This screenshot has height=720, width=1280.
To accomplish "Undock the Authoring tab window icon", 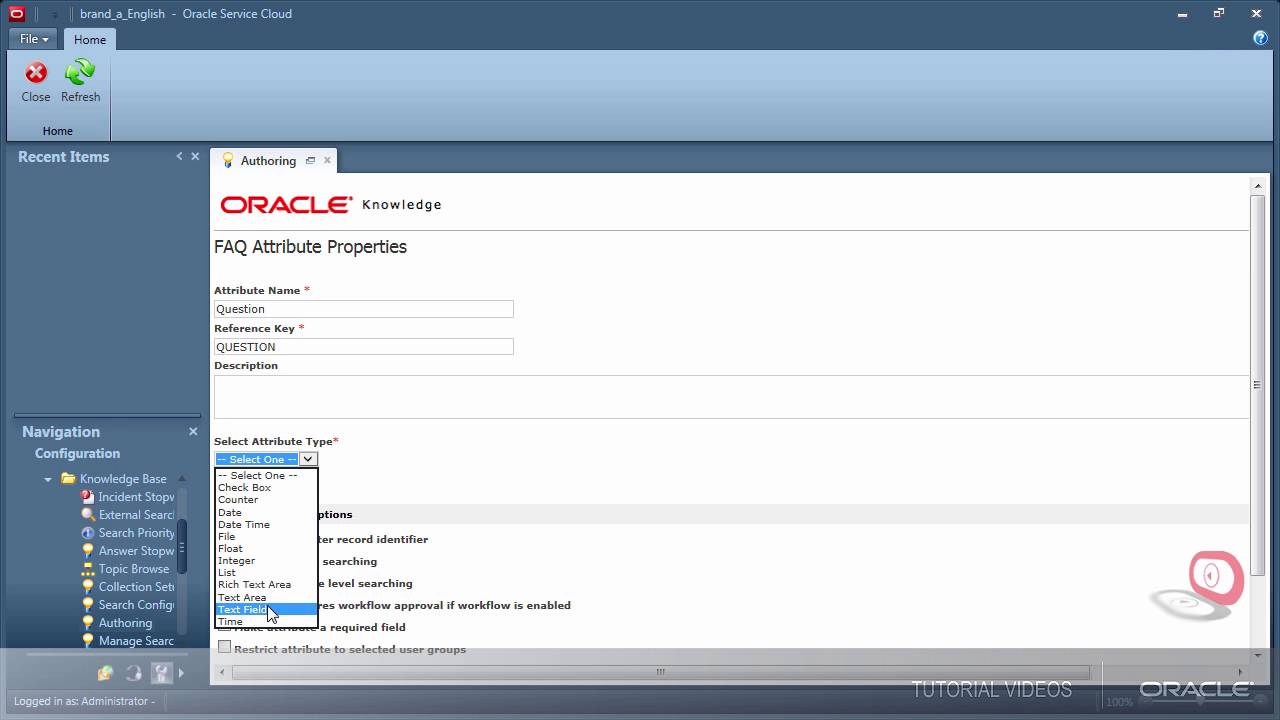I will [310, 160].
